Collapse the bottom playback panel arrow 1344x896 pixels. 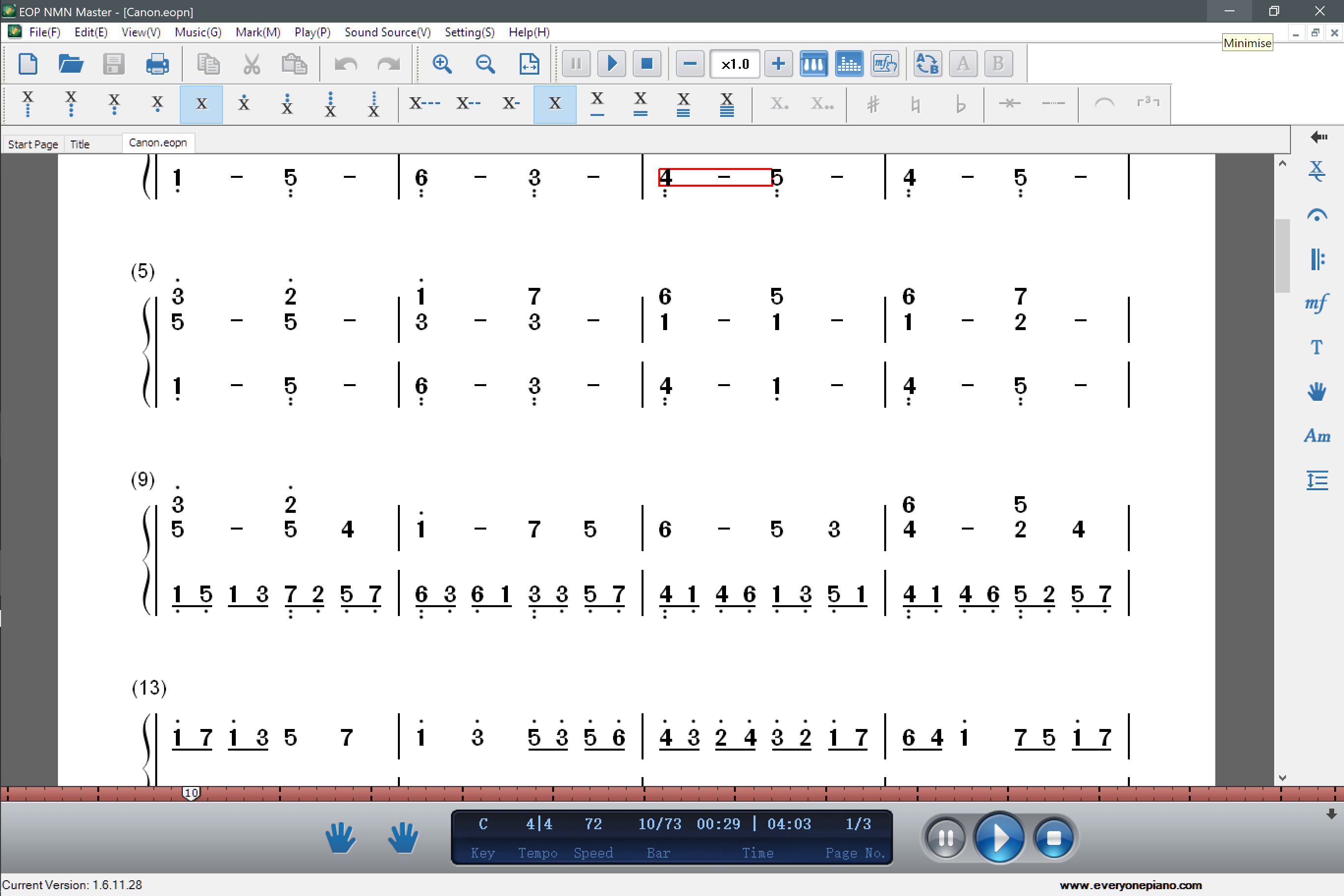pyautogui.click(x=1331, y=813)
